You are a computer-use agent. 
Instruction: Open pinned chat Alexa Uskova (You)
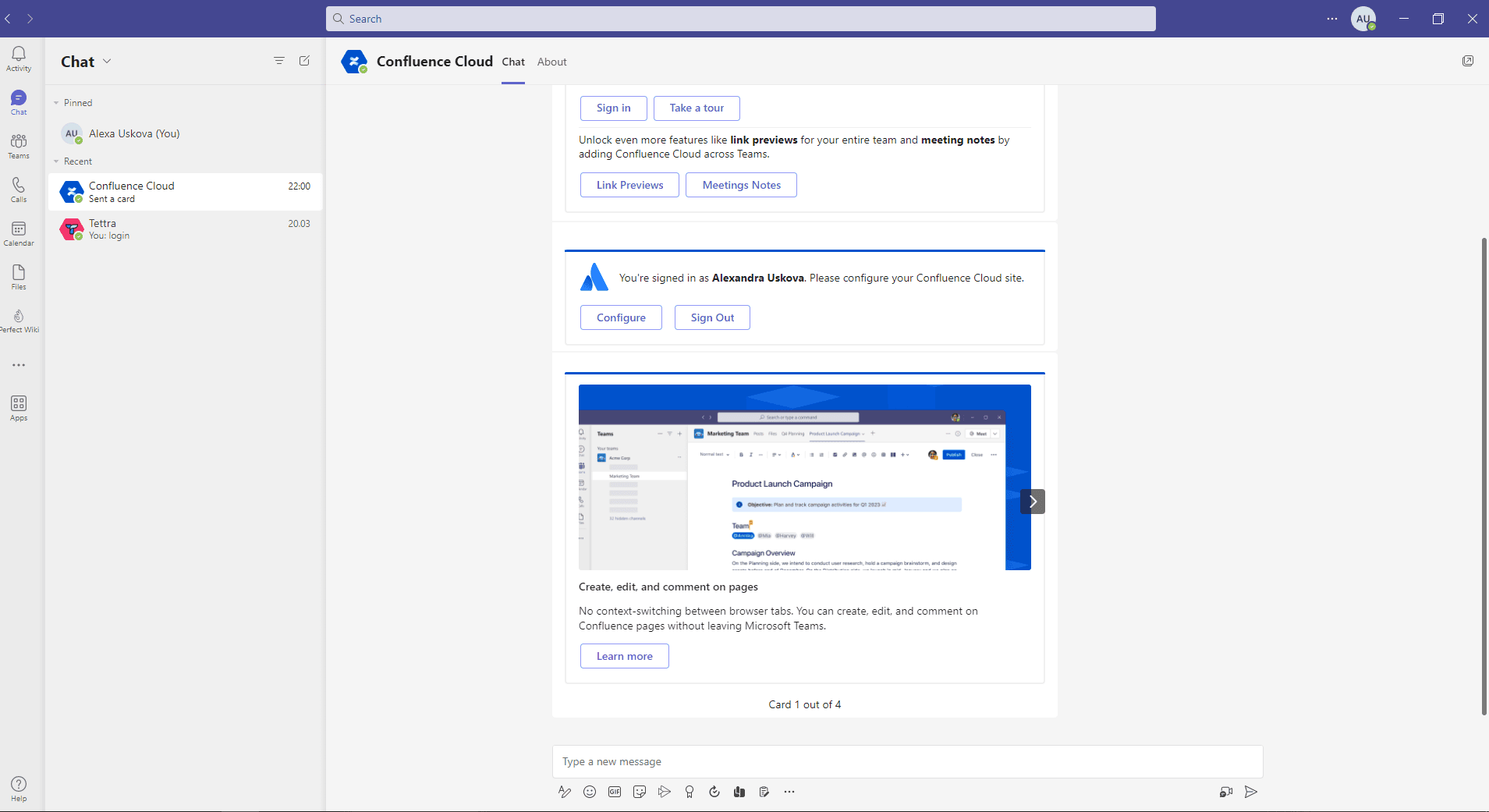pyautogui.click(x=186, y=133)
